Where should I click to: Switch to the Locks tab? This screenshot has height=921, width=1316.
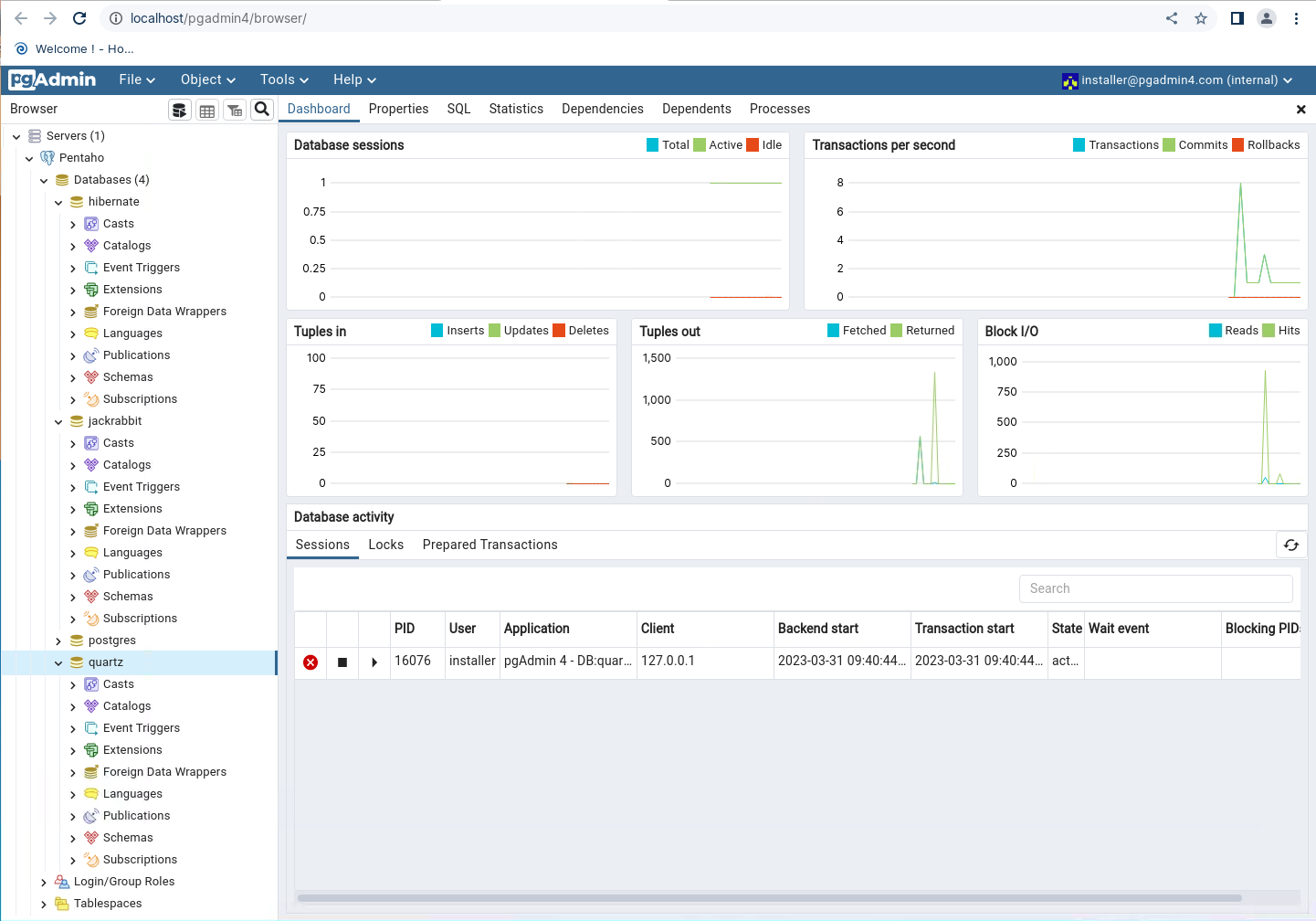coord(385,545)
